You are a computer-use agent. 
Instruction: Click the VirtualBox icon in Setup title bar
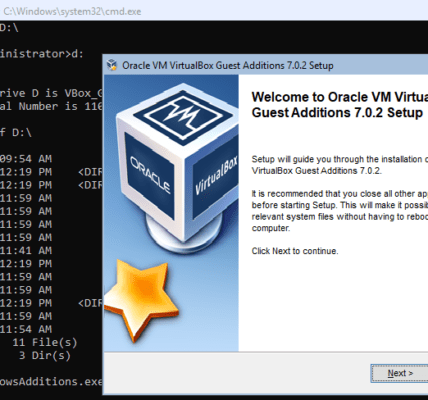[x=112, y=65]
